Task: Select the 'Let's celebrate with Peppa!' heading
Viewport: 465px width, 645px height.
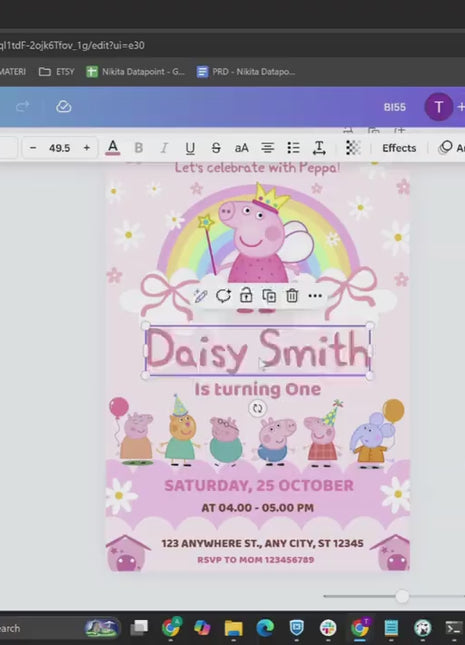Action: [x=258, y=167]
